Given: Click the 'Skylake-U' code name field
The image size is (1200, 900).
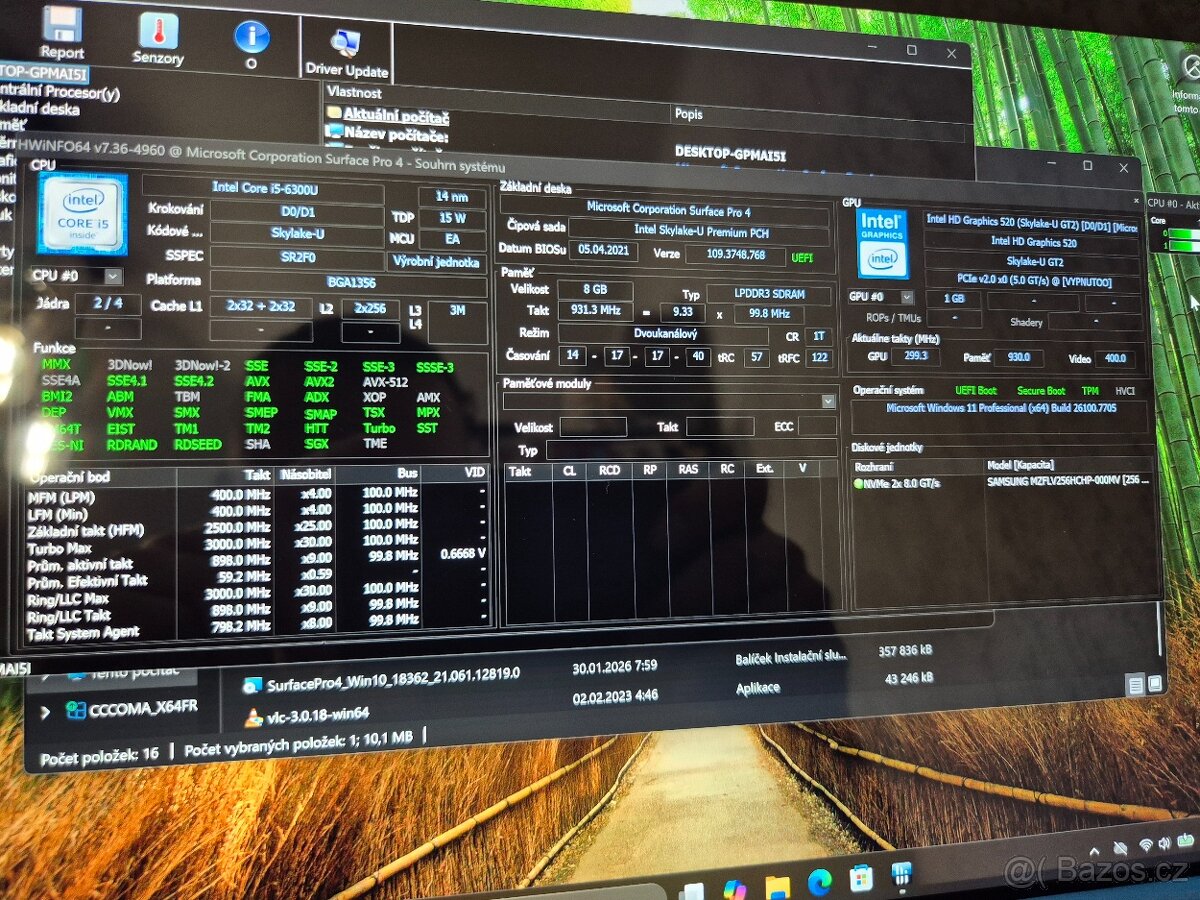Looking at the screenshot, I should tap(297, 233).
